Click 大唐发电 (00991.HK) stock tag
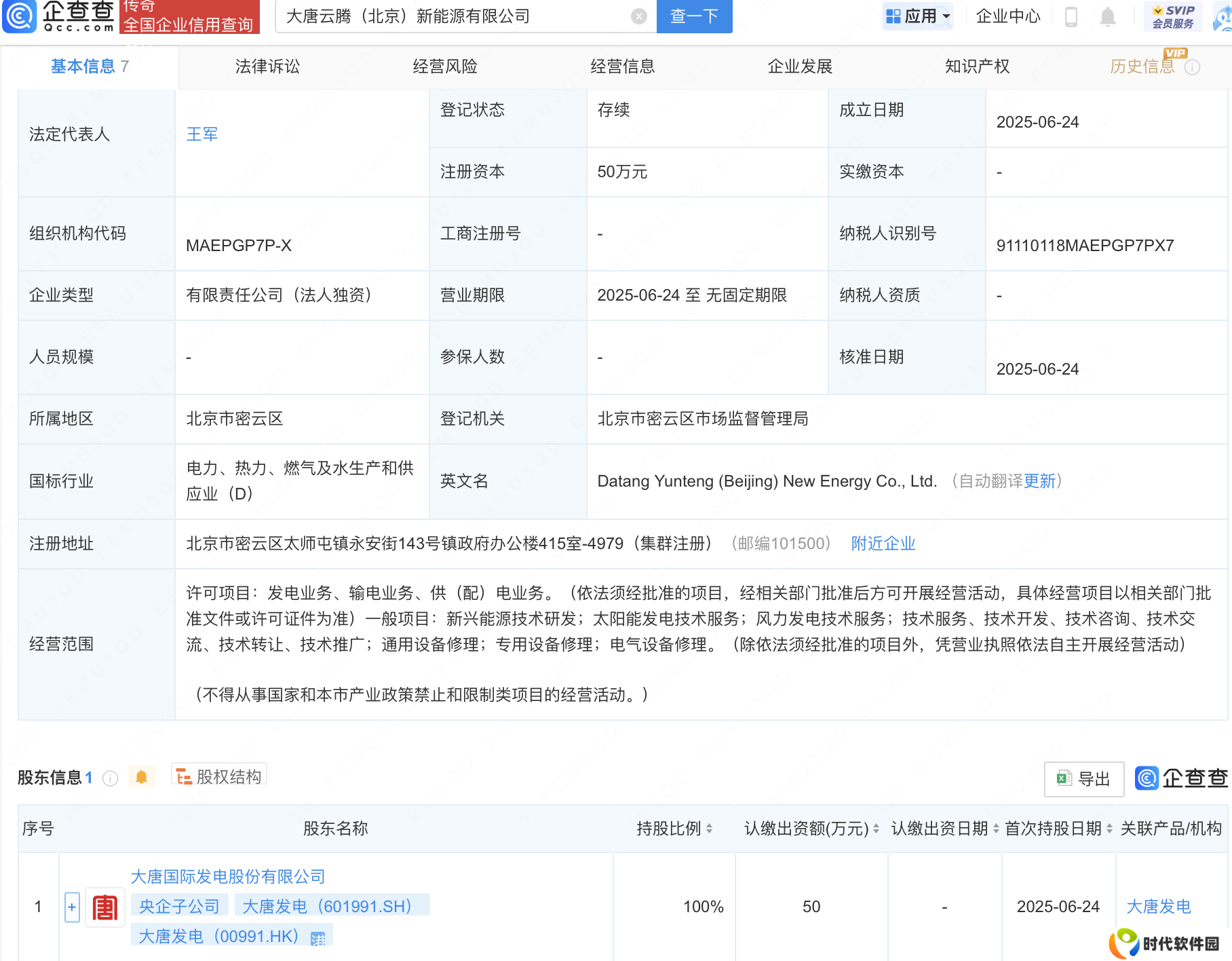1232x961 pixels. (x=231, y=937)
